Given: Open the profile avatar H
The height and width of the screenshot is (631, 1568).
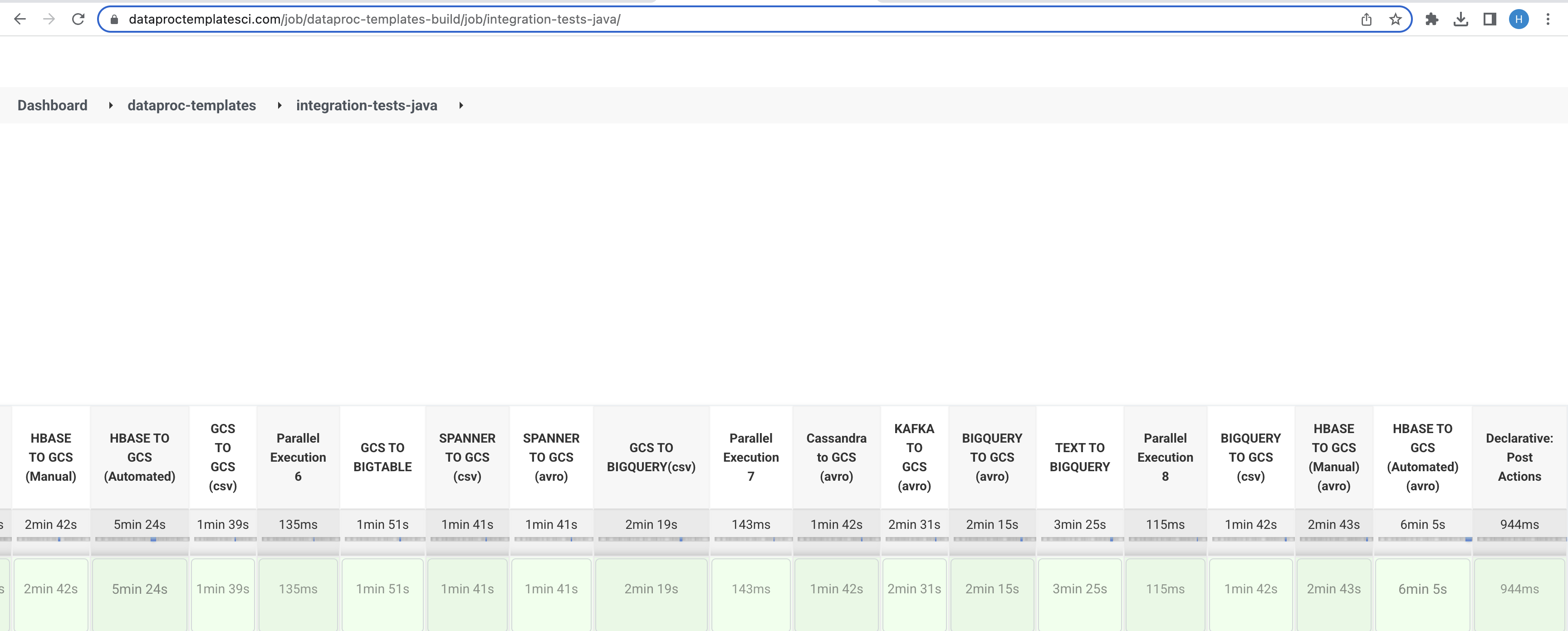Looking at the screenshot, I should pos(1519,20).
